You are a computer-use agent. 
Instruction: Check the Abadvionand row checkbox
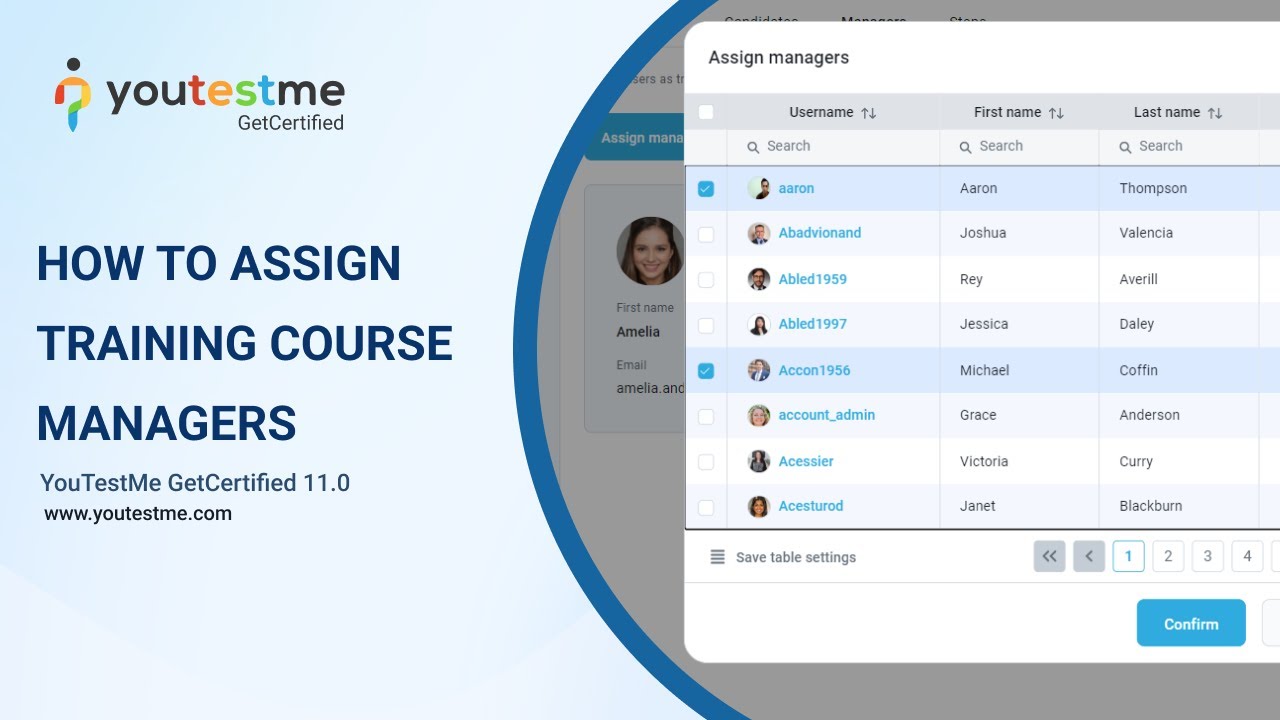click(x=706, y=234)
